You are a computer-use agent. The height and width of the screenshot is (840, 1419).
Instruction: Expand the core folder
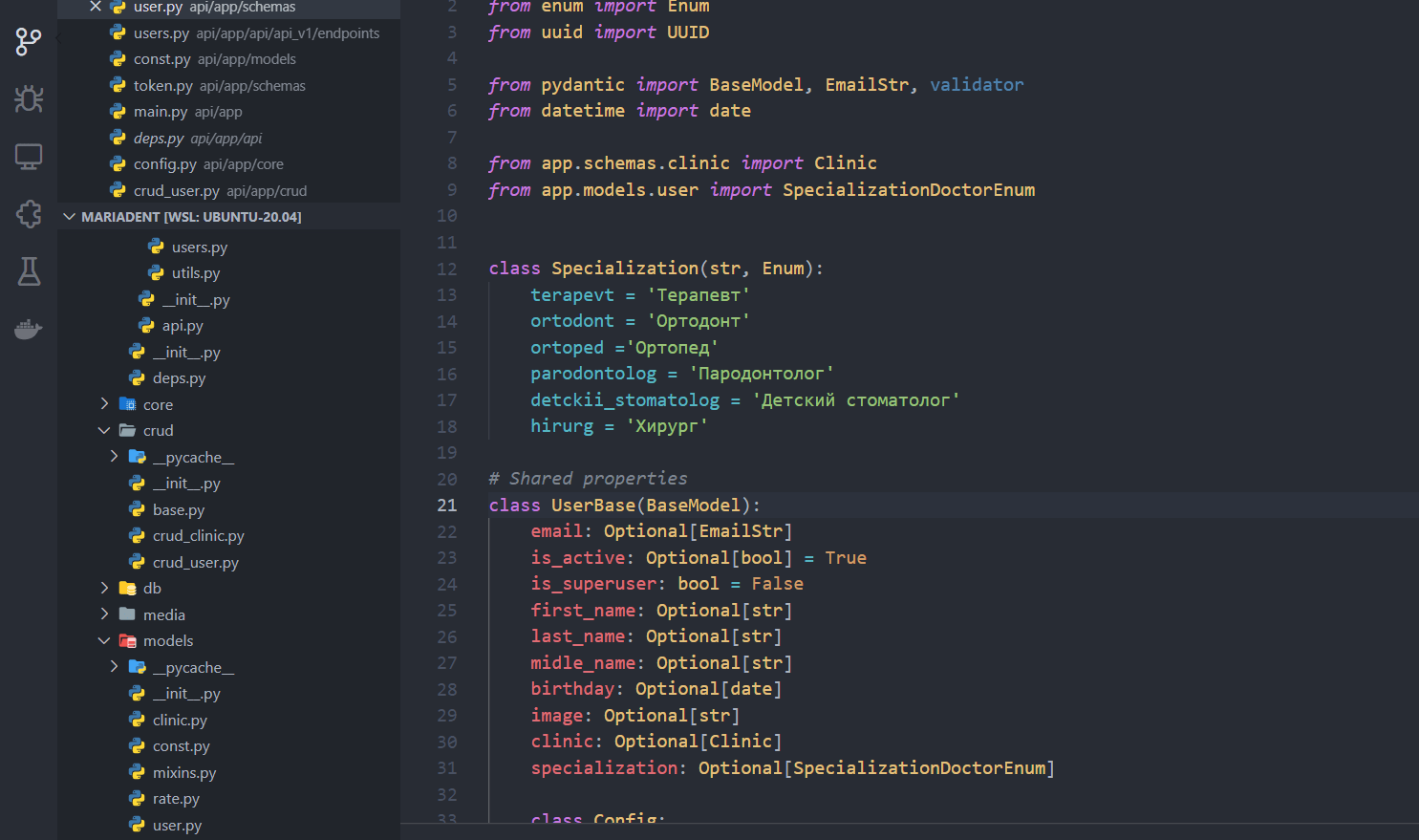(104, 404)
